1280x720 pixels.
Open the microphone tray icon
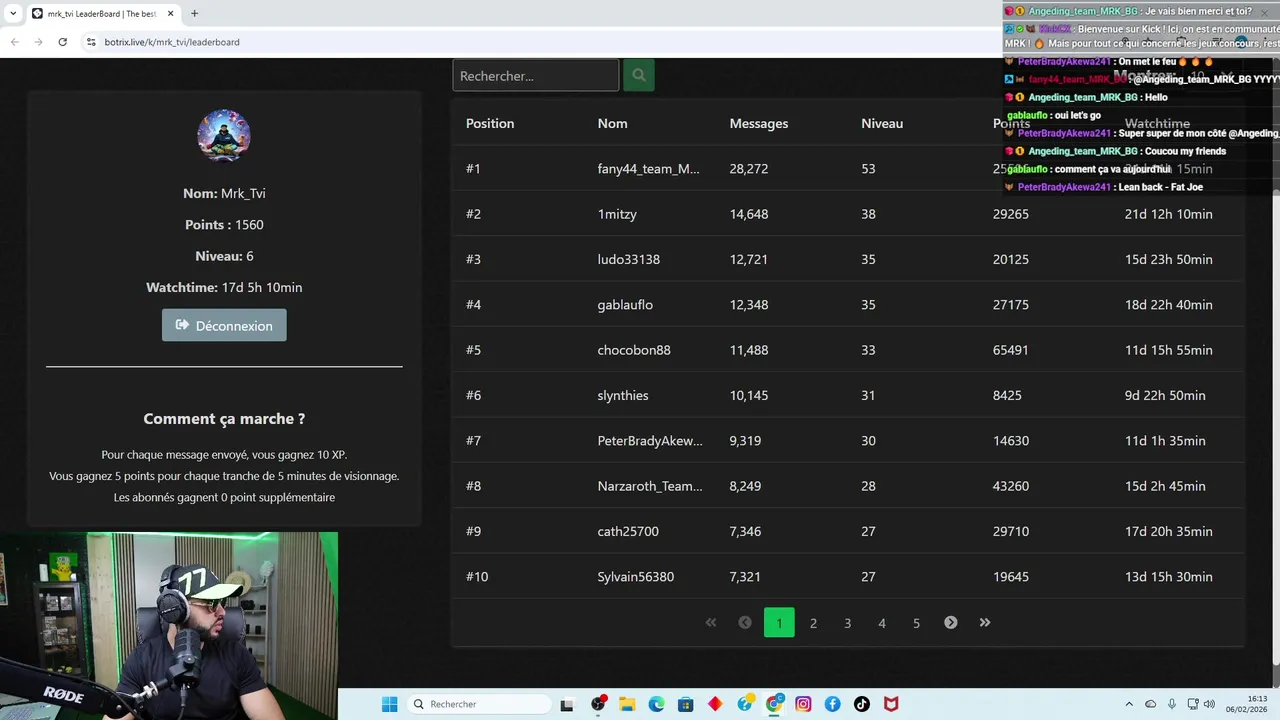(1171, 704)
